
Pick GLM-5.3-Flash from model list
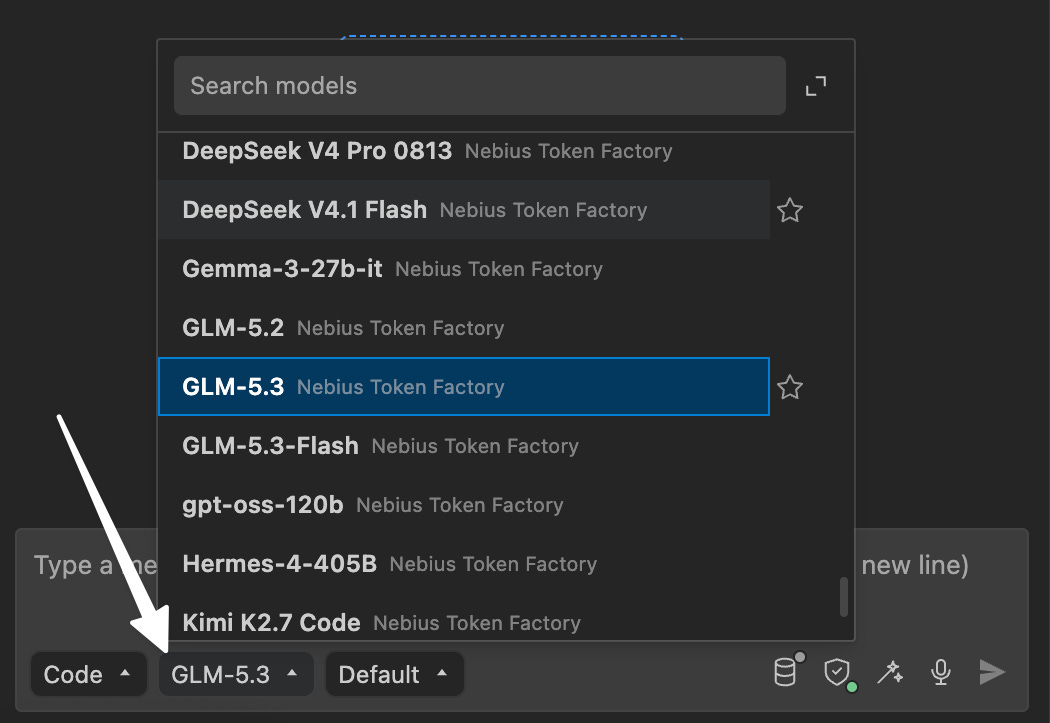pos(464,446)
